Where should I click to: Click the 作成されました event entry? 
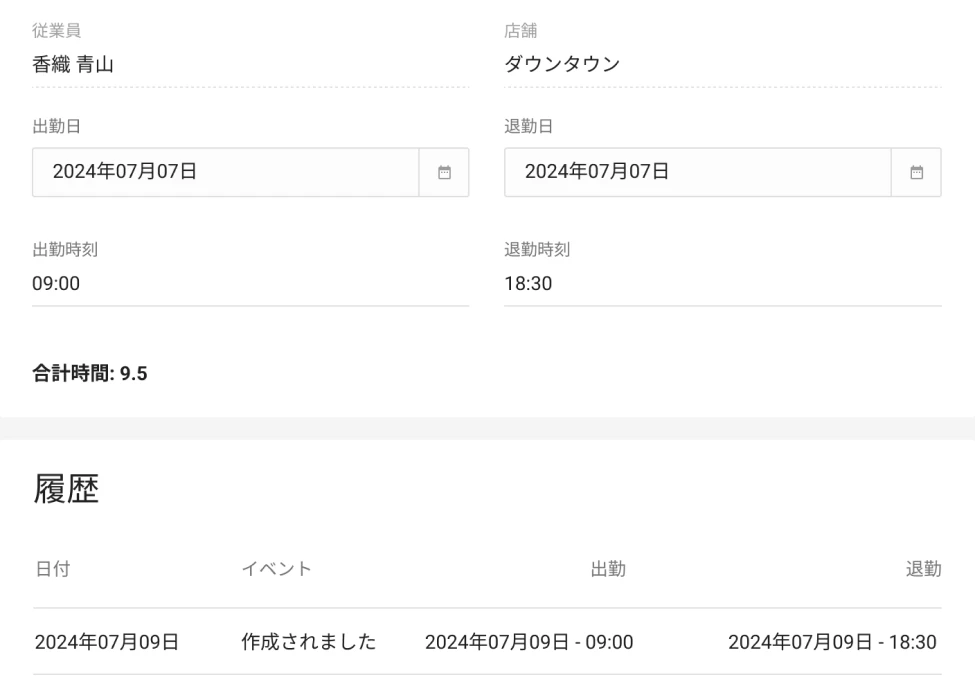coord(309,642)
